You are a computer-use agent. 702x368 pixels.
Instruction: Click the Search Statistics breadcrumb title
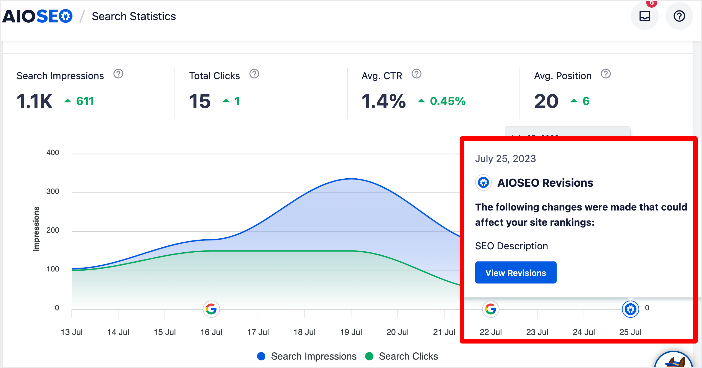[134, 16]
